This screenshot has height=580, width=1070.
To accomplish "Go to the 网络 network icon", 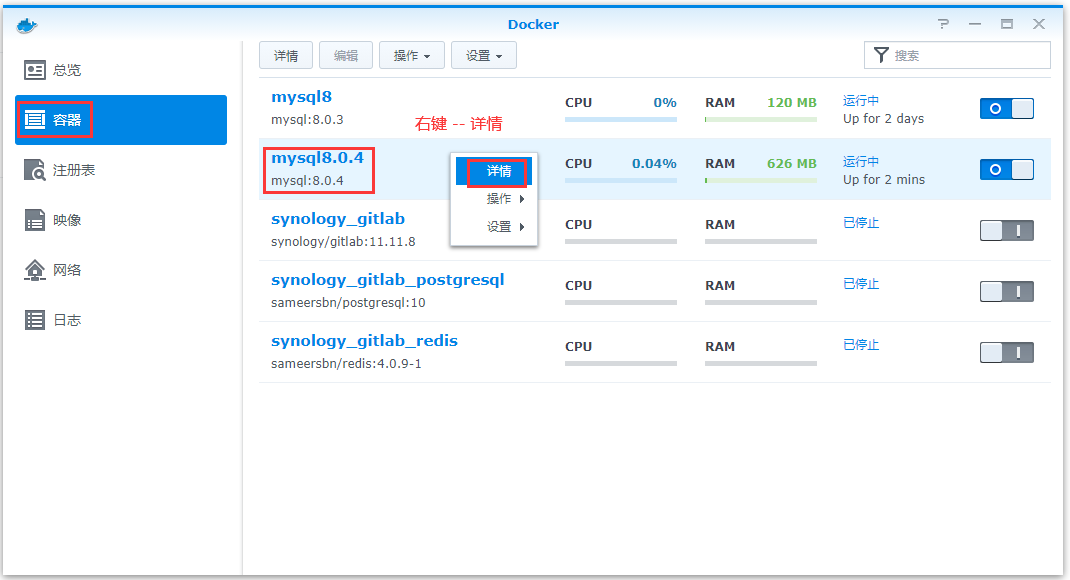I will coord(35,270).
